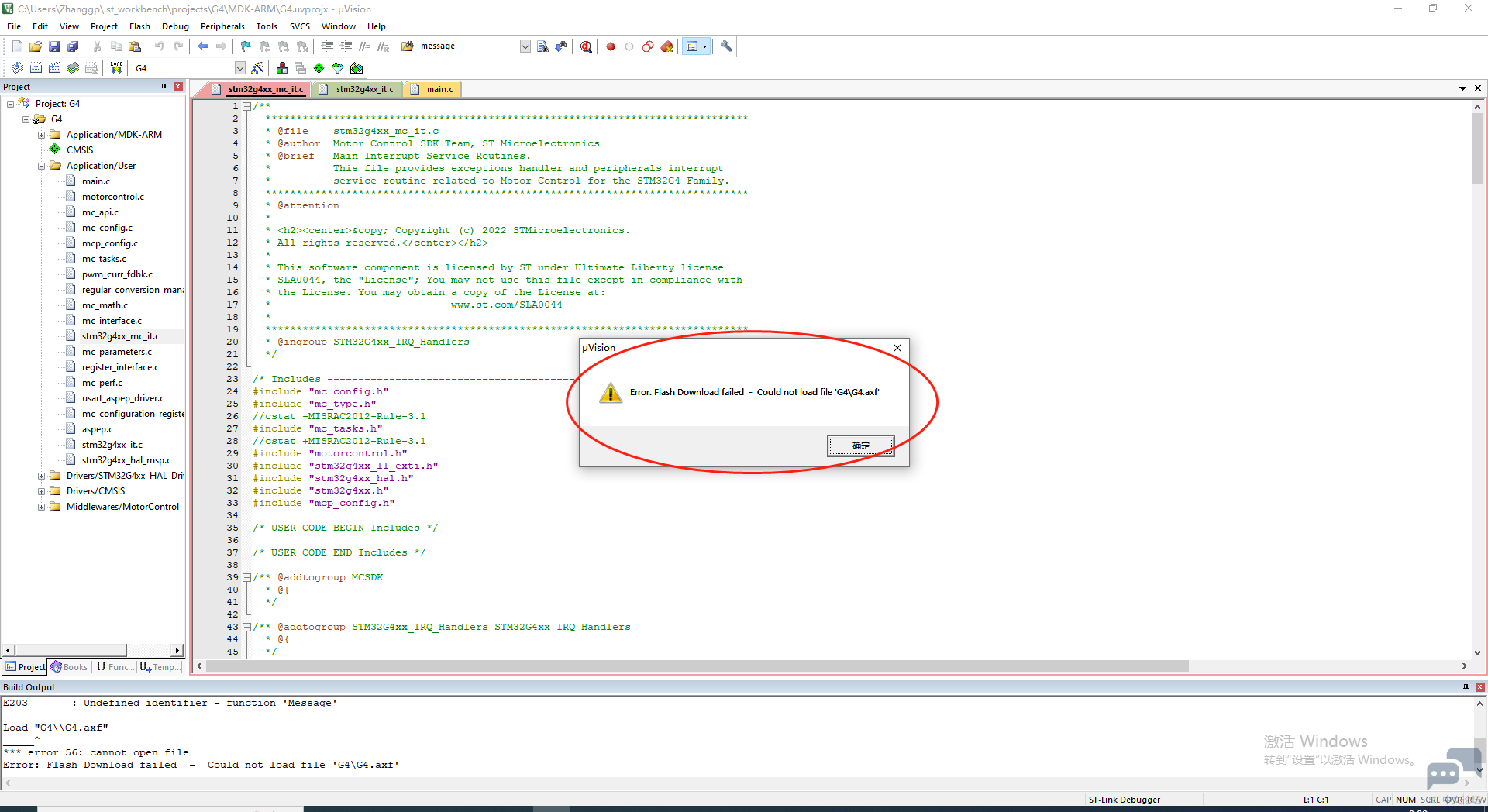Image resolution: width=1488 pixels, height=812 pixels.
Task: Open Options for Target
Action: pos(258,68)
